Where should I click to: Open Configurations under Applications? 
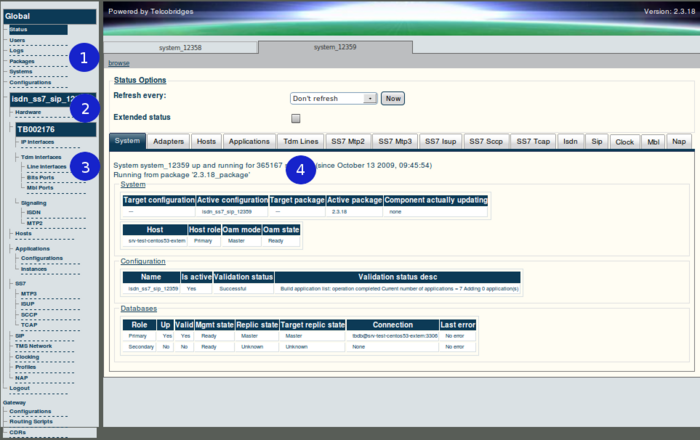(42, 258)
